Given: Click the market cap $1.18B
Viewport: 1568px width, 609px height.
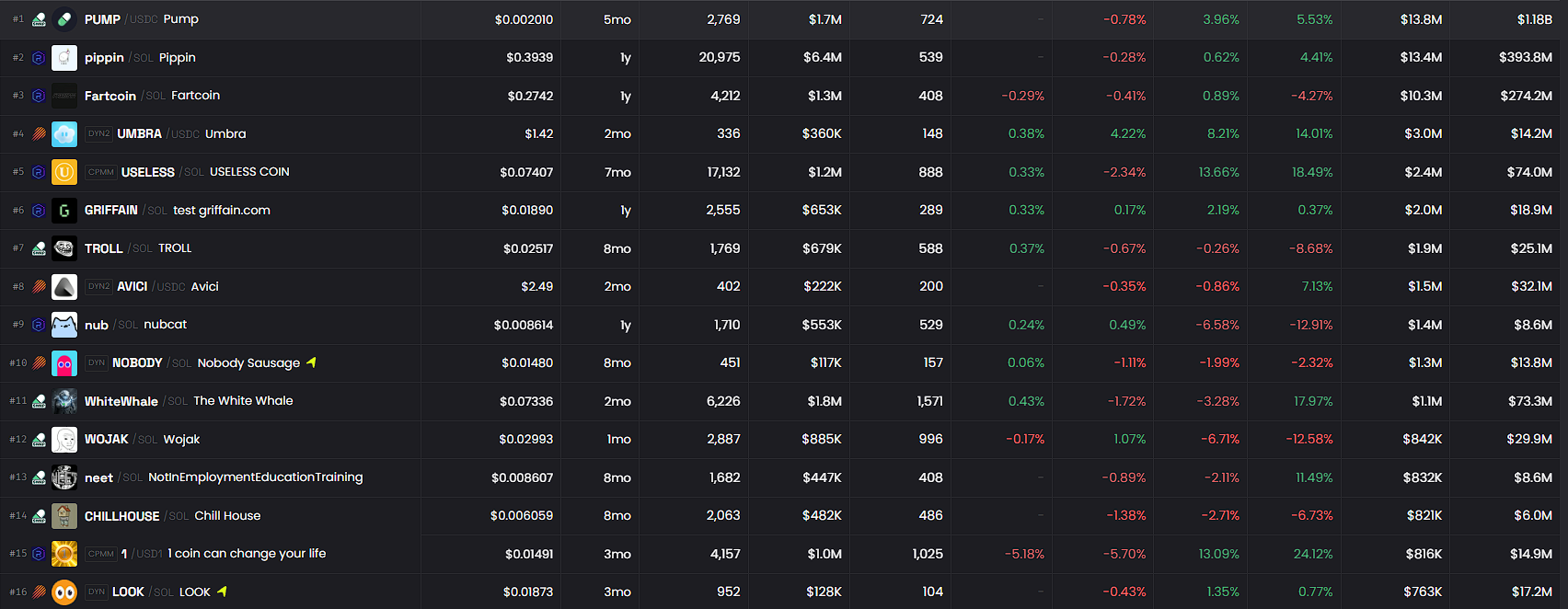Looking at the screenshot, I should pos(1534,19).
